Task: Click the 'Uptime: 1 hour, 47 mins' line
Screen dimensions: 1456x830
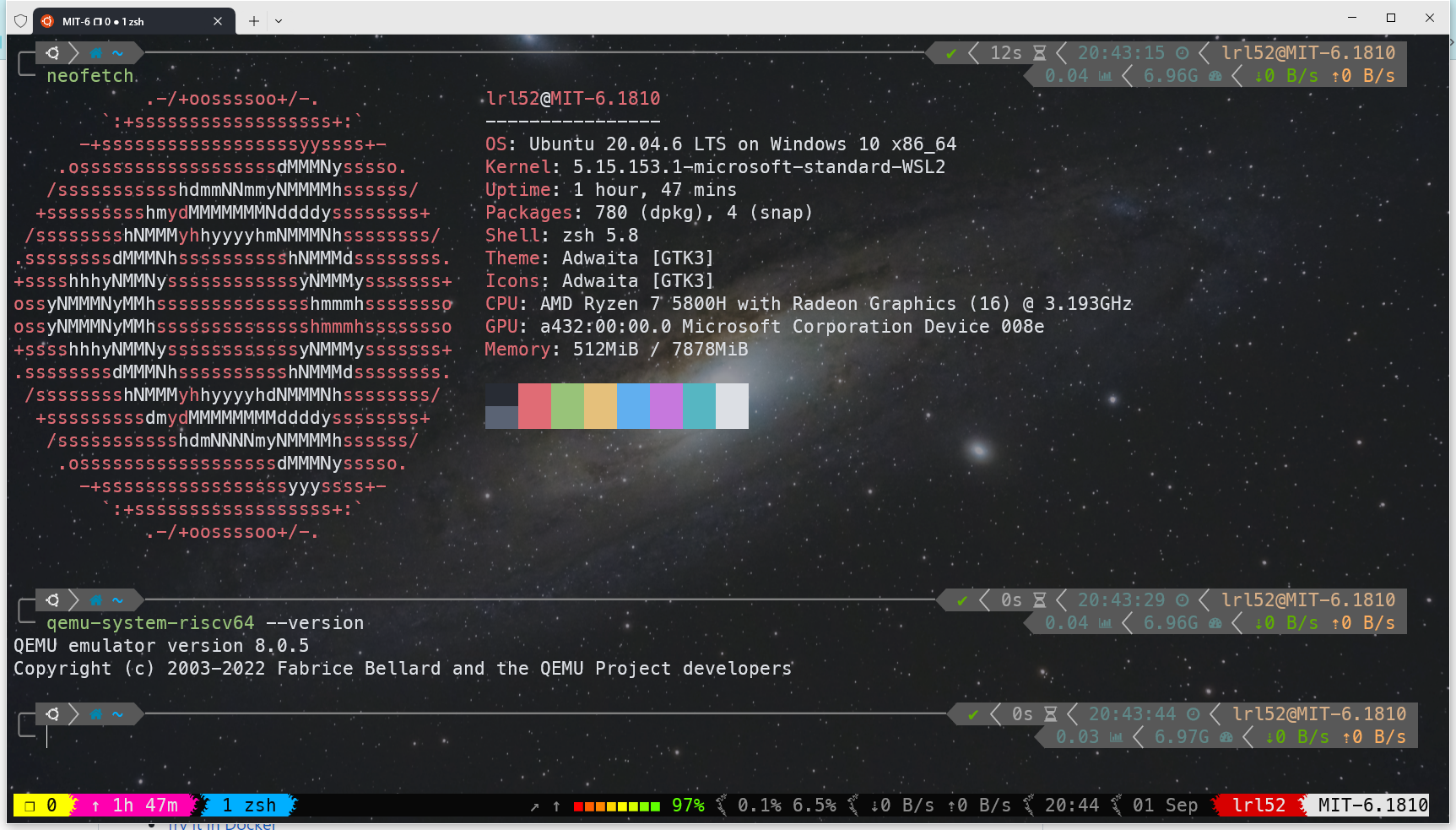Action: pos(611,190)
